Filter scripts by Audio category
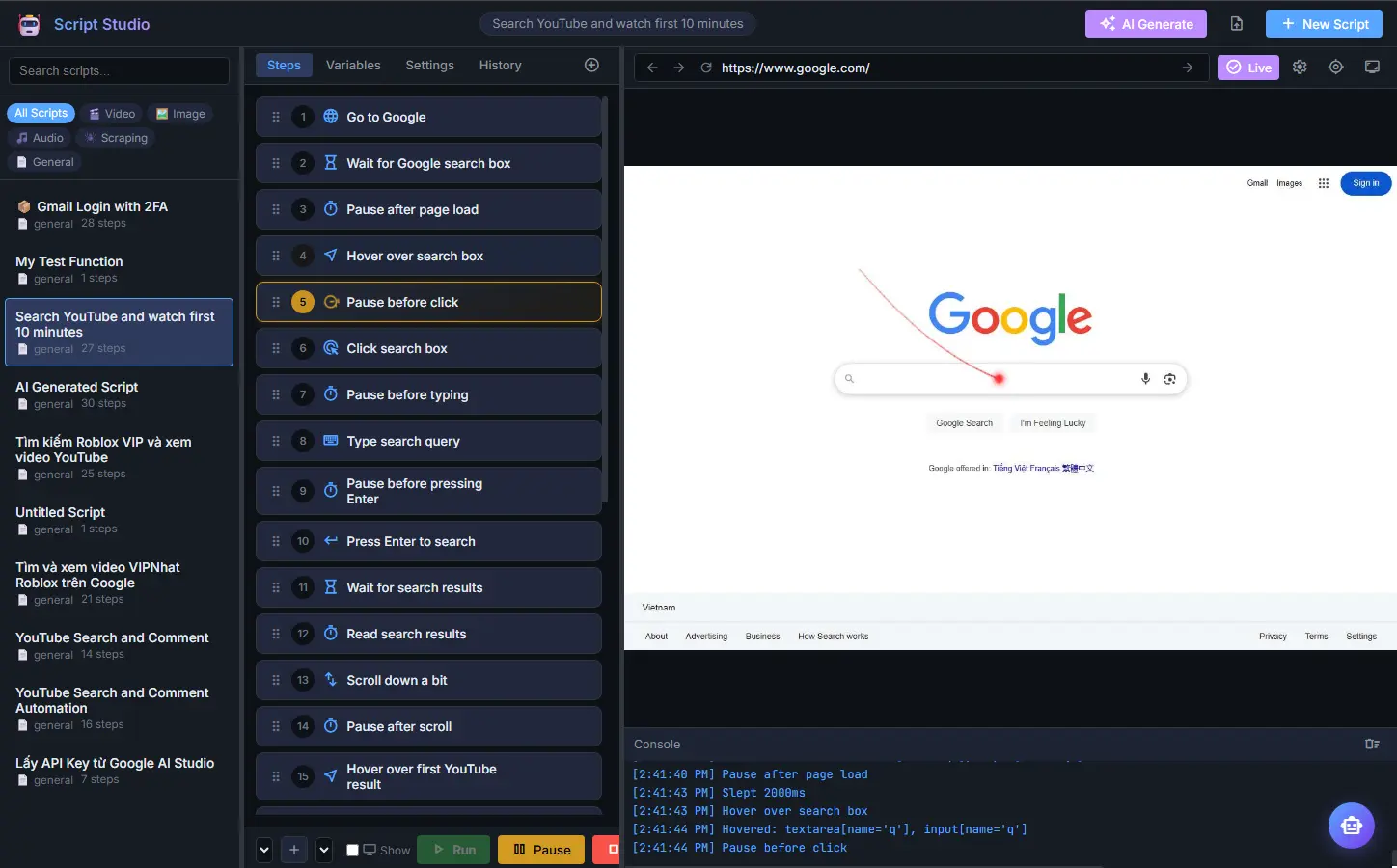This screenshot has height=868, width=1397. click(x=40, y=138)
